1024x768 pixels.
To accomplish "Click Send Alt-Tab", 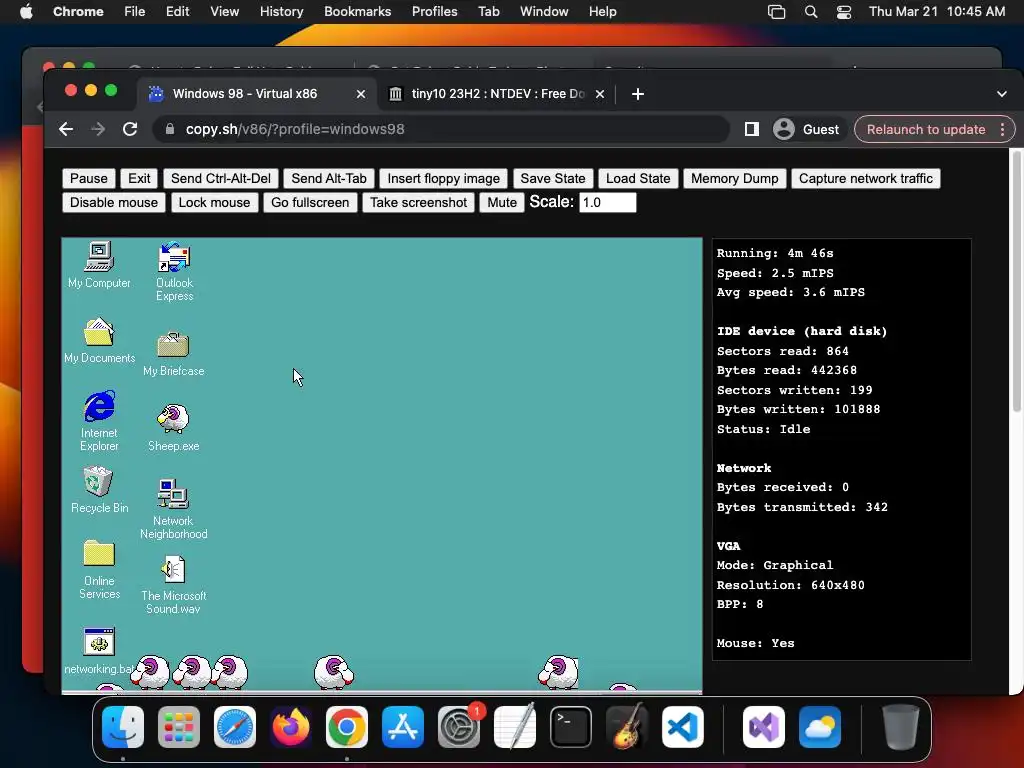I will (x=329, y=178).
